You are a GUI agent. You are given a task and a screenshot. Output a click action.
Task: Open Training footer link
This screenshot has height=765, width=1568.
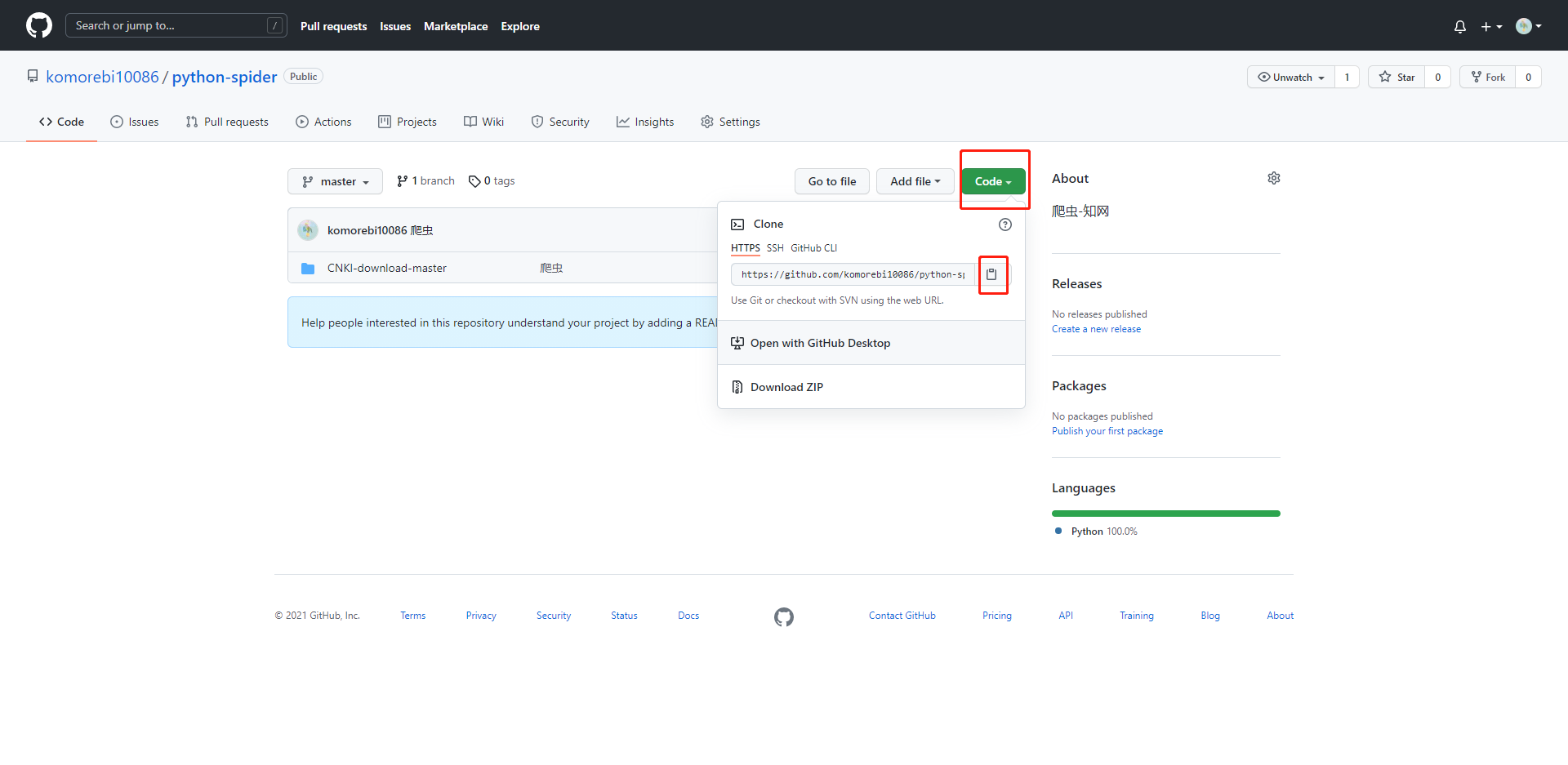[1137, 616]
